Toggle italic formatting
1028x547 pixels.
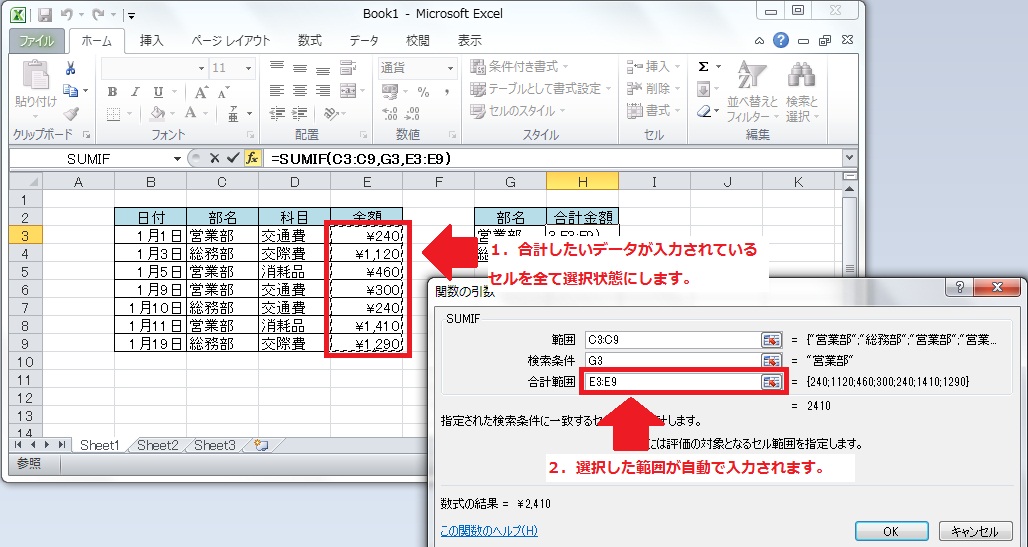135,92
